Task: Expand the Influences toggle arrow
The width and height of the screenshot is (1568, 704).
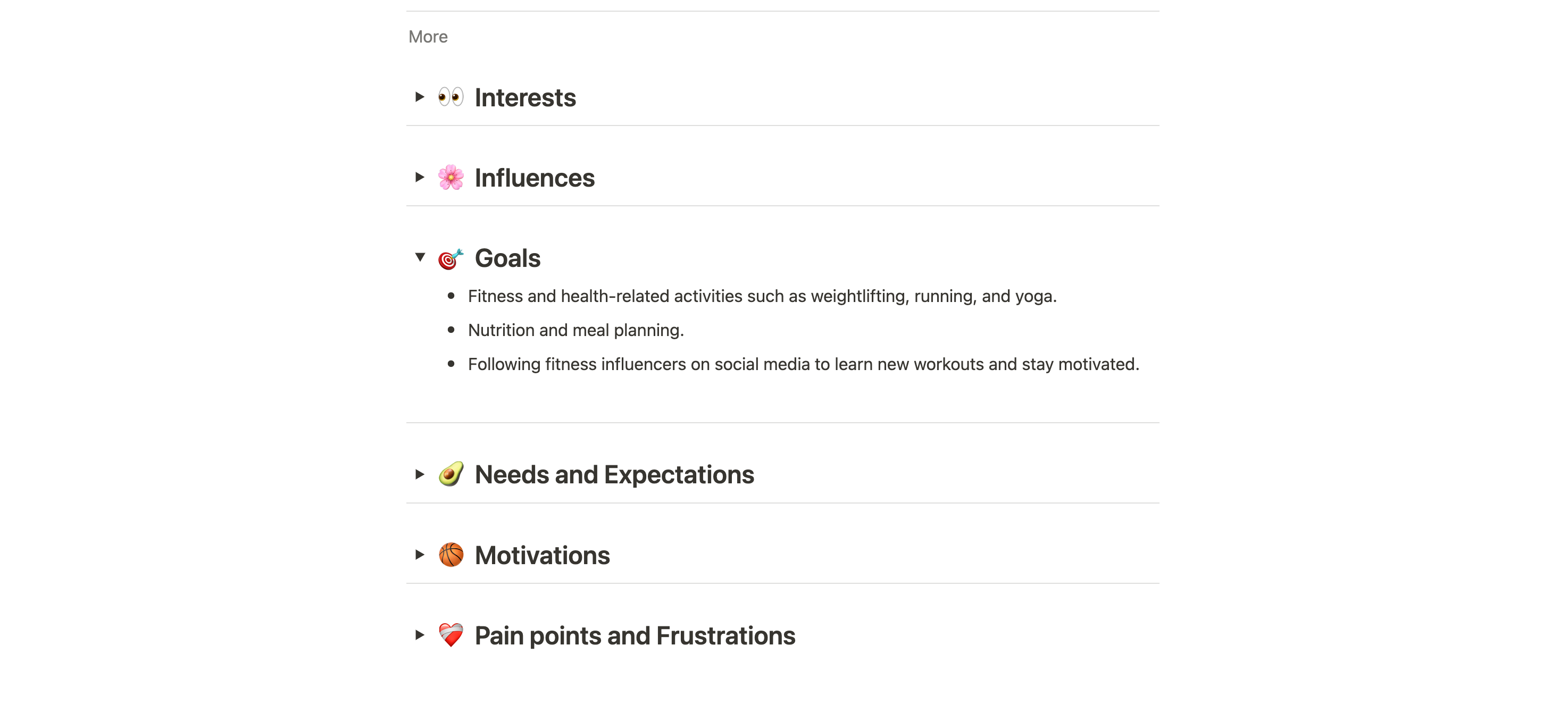Action: [419, 177]
